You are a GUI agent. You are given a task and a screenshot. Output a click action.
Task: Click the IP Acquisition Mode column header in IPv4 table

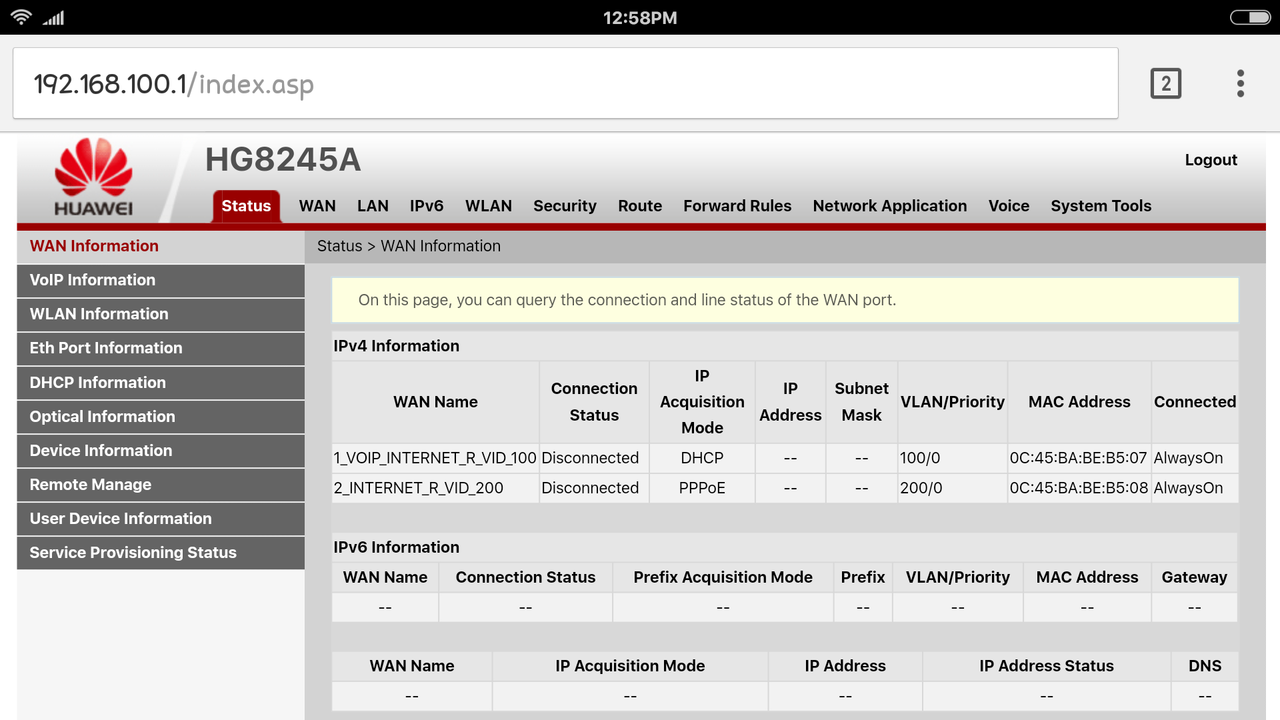click(x=702, y=402)
